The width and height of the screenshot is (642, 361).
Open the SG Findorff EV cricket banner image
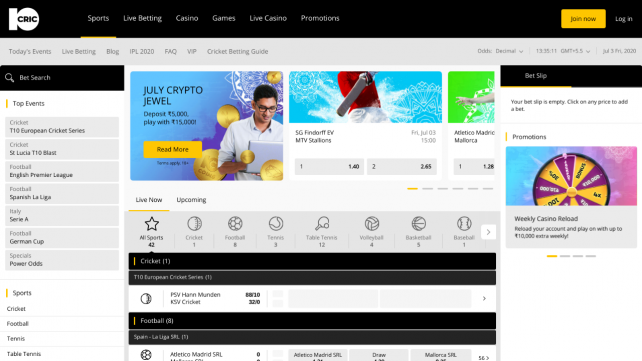coord(365,97)
